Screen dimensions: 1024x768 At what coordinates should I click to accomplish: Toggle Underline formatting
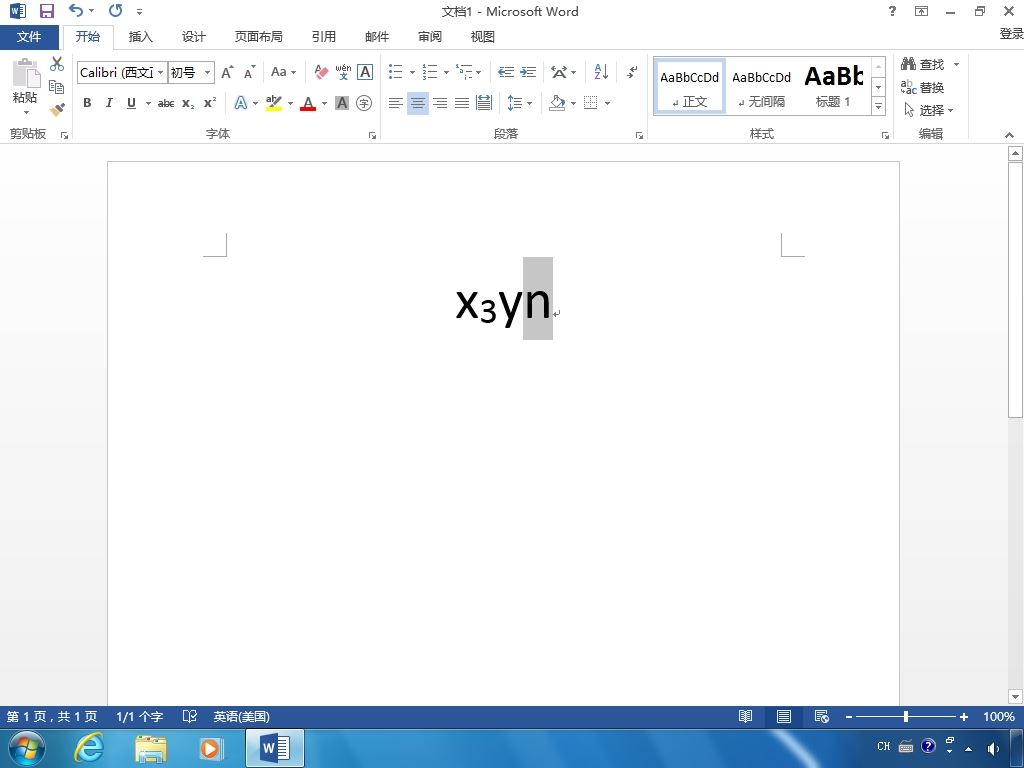click(x=131, y=103)
